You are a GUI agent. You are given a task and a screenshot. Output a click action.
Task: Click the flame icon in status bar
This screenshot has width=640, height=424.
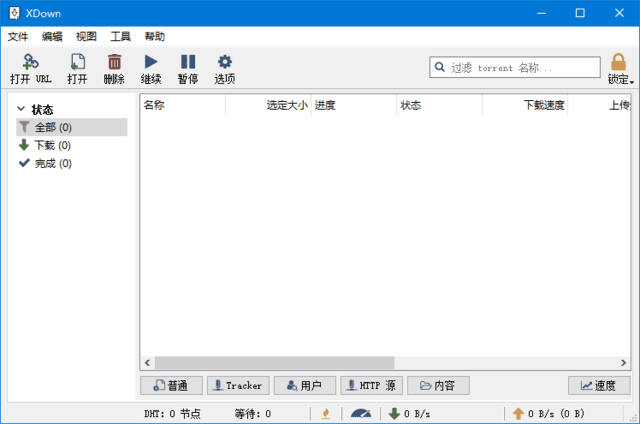click(325, 413)
